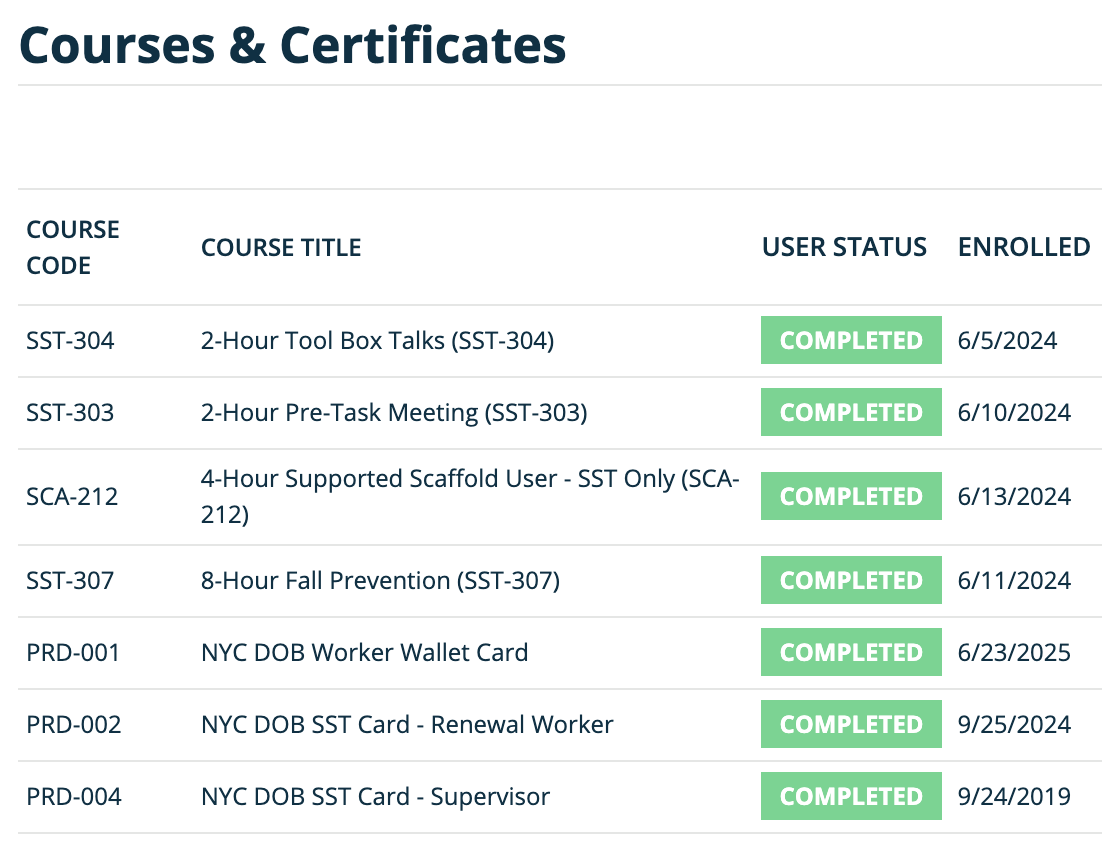Click the COMPLETED badge for SST-304
The height and width of the screenshot is (858, 1102).
coord(851,341)
